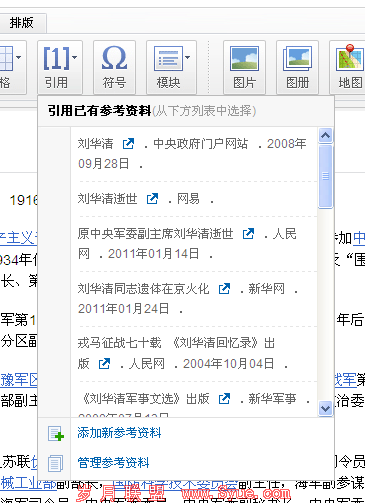365x503 pixels.
Task: Click 添加新参考资料 link
Action: [119, 433]
